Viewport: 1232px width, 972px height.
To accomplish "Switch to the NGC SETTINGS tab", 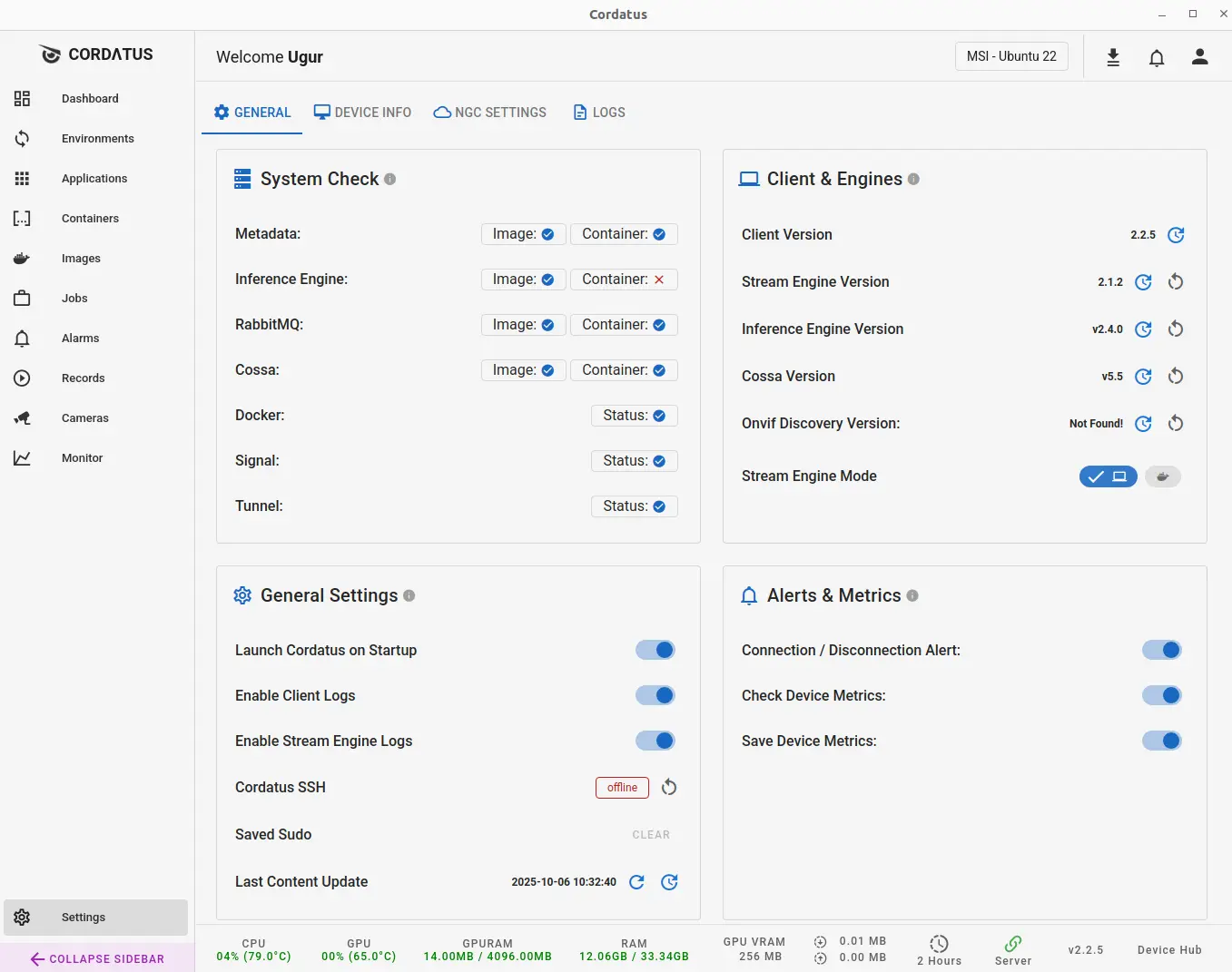I will (489, 112).
